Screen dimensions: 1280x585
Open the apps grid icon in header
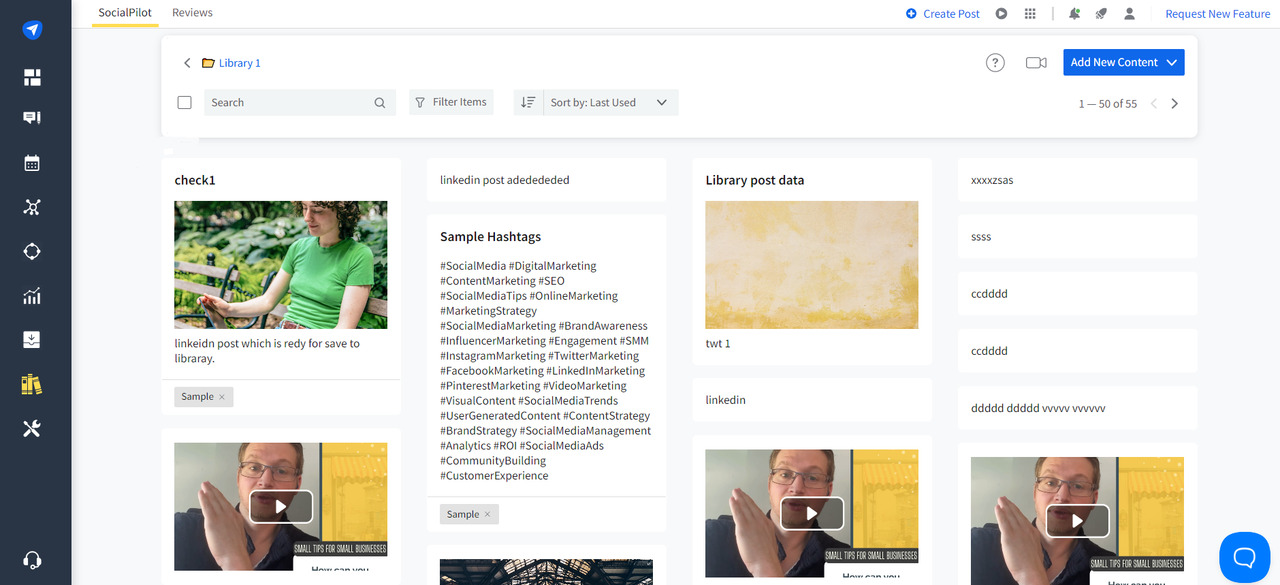point(1030,14)
